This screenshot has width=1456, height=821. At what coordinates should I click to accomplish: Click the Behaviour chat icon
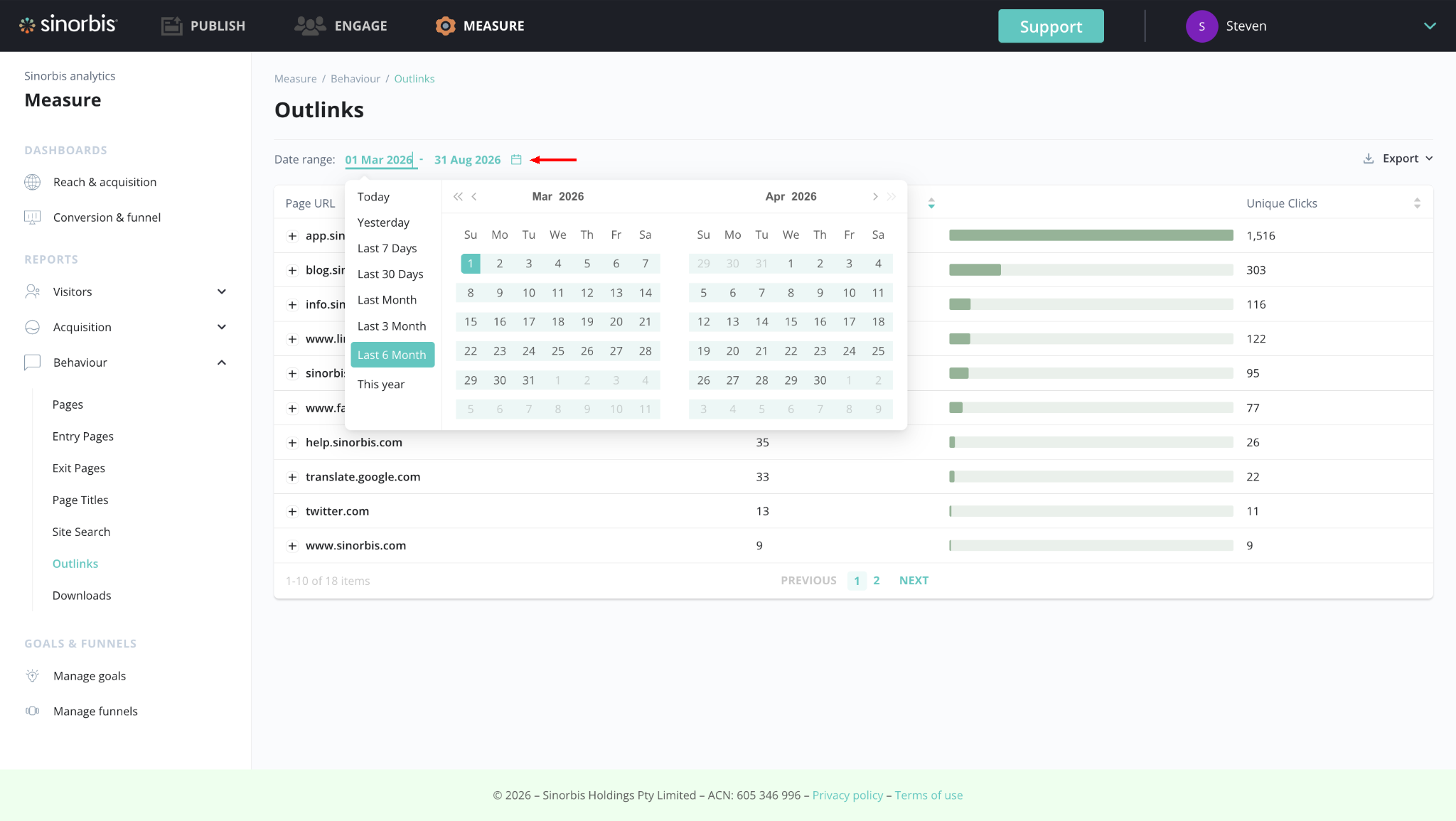[32, 363]
